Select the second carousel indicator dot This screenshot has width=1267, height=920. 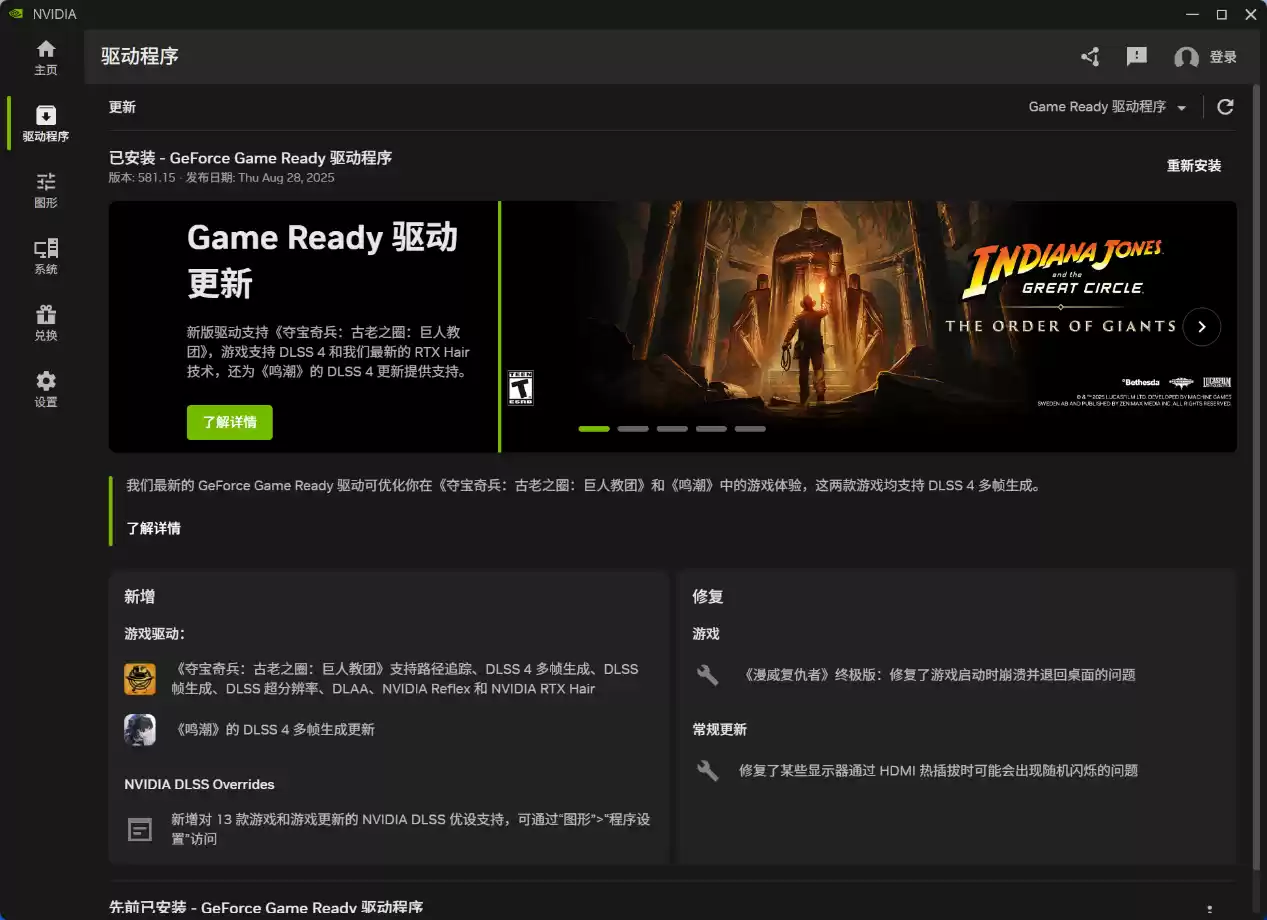[x=632, y=428]
